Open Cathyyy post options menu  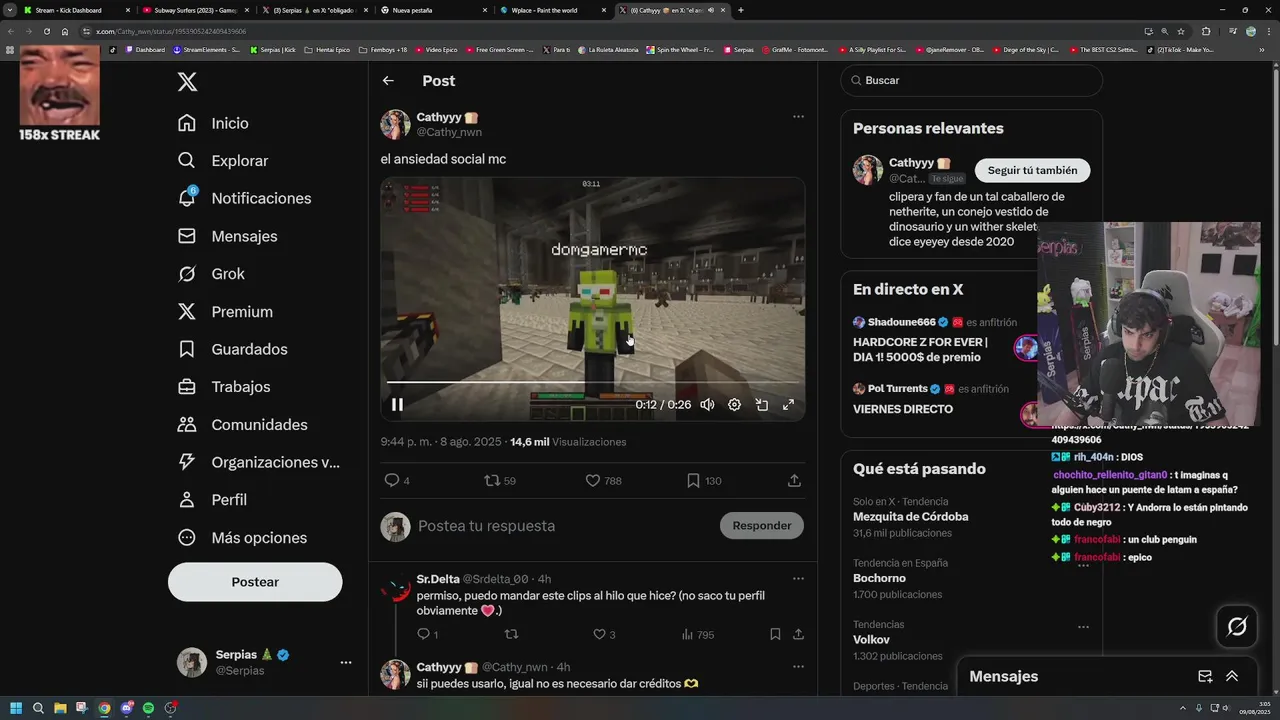798,116
